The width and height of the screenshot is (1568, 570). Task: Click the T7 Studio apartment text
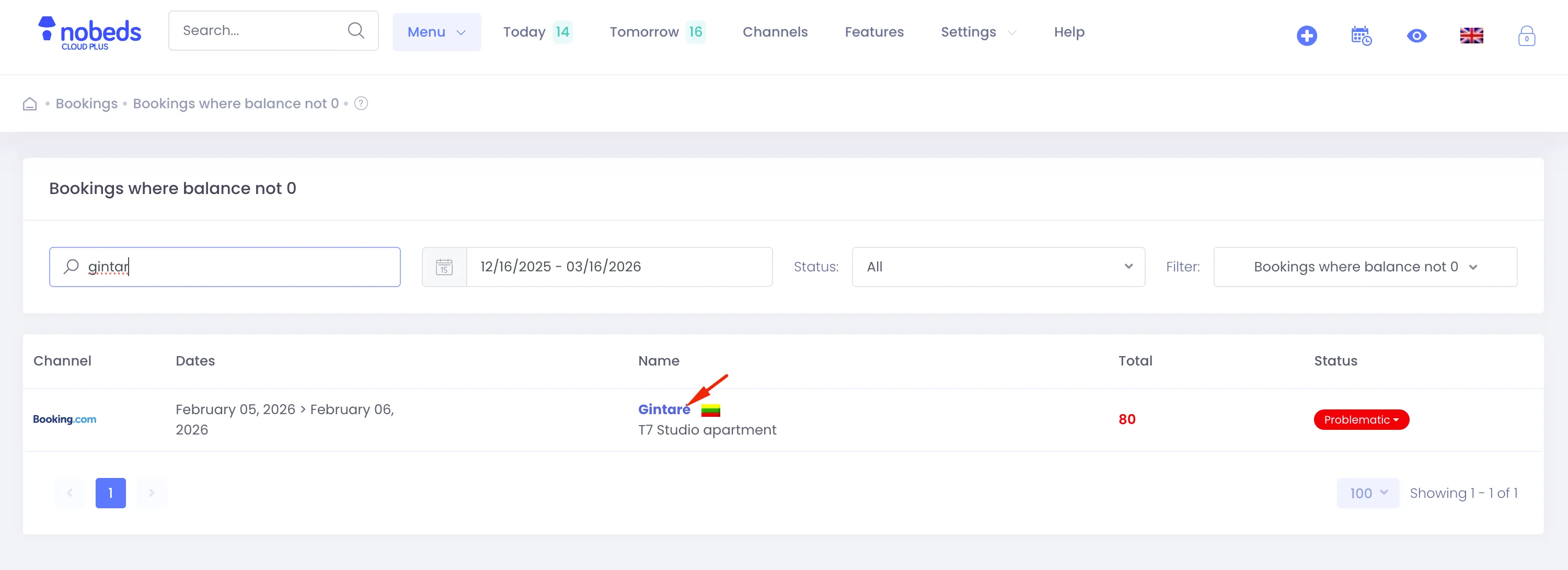tap(707, 430)
